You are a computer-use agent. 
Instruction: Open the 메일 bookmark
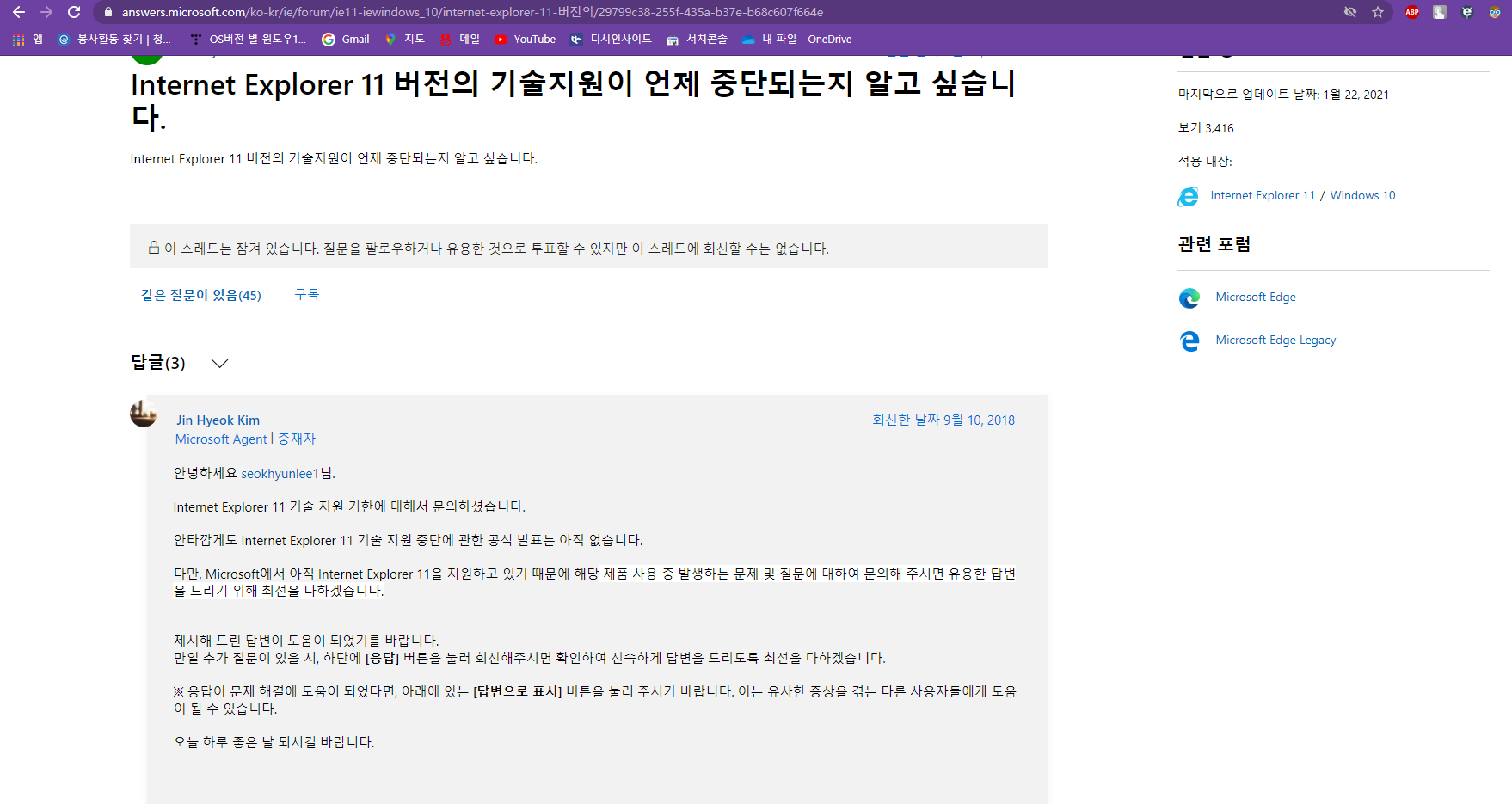460,40
